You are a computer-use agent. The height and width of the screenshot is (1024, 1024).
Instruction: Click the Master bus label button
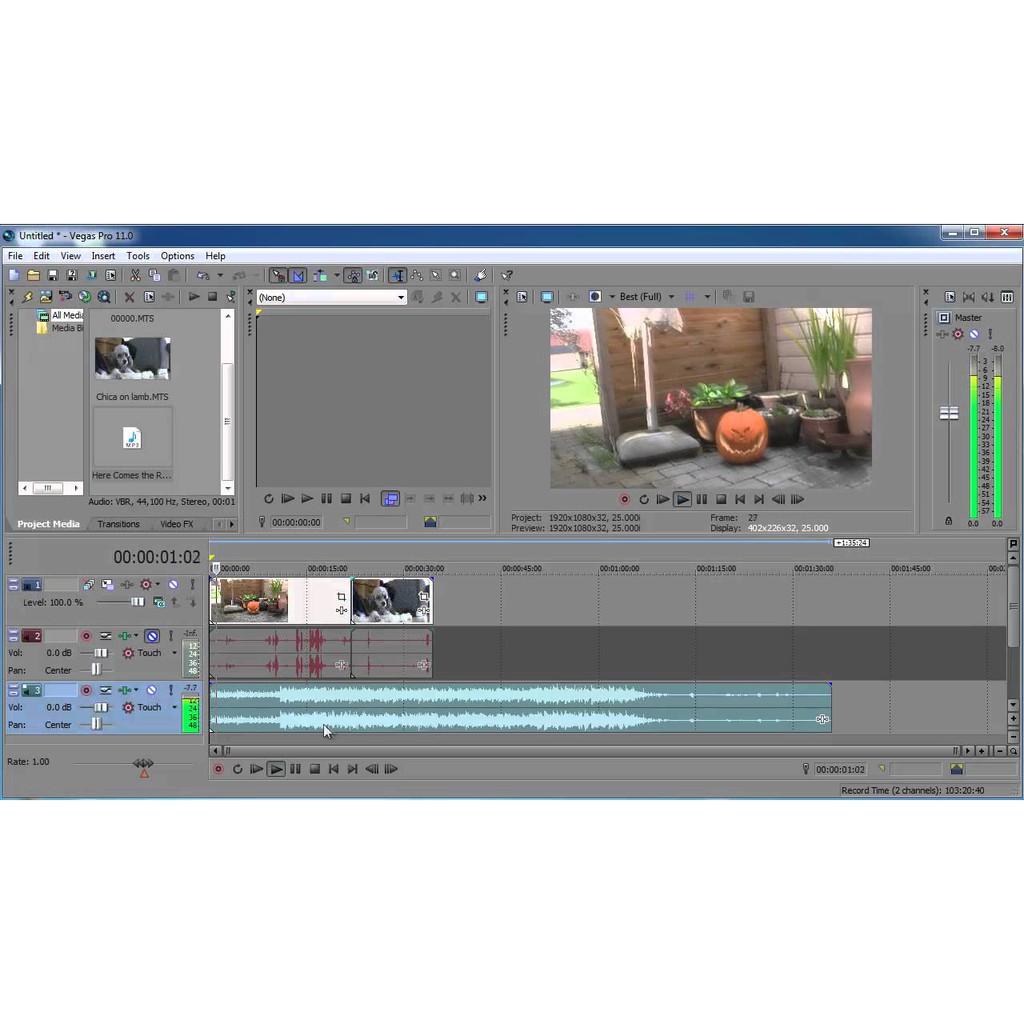(944, 318)
